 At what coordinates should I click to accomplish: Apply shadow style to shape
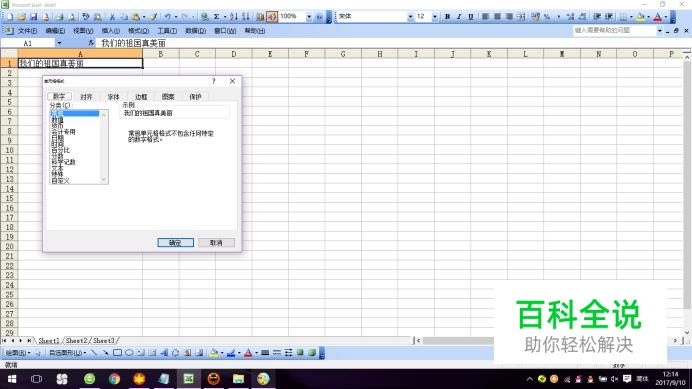[300, 353]
